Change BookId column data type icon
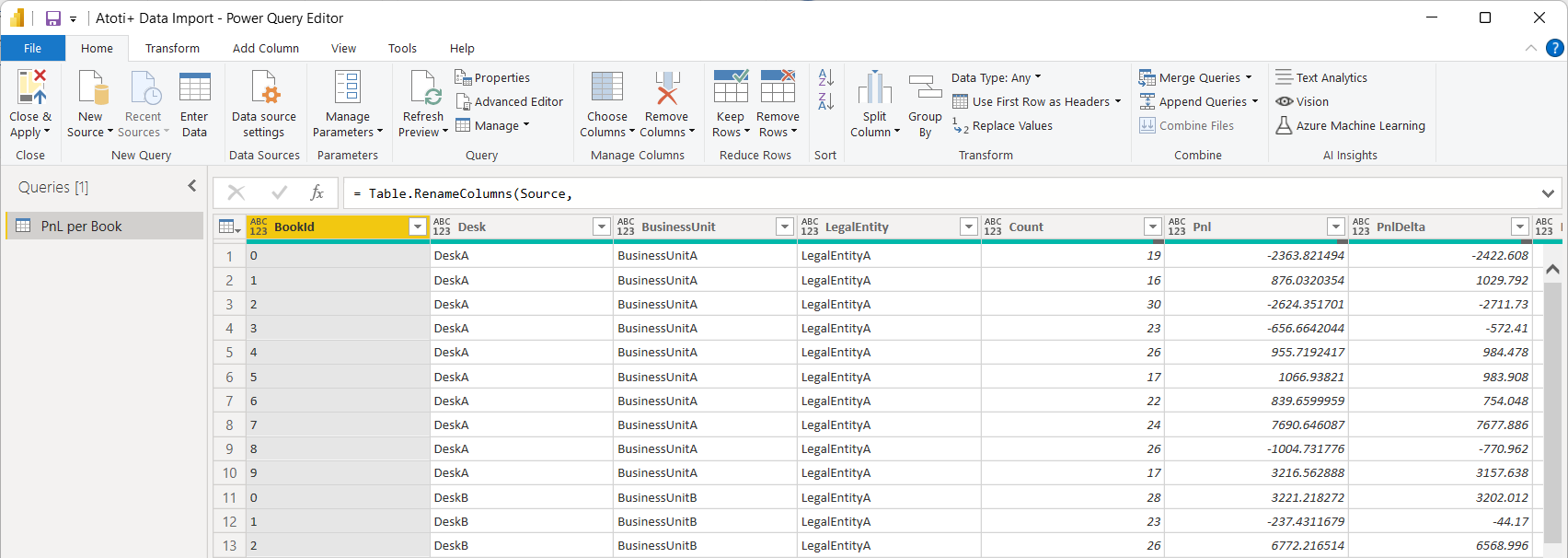1568x558 pixels. click(x=259, y=227)
